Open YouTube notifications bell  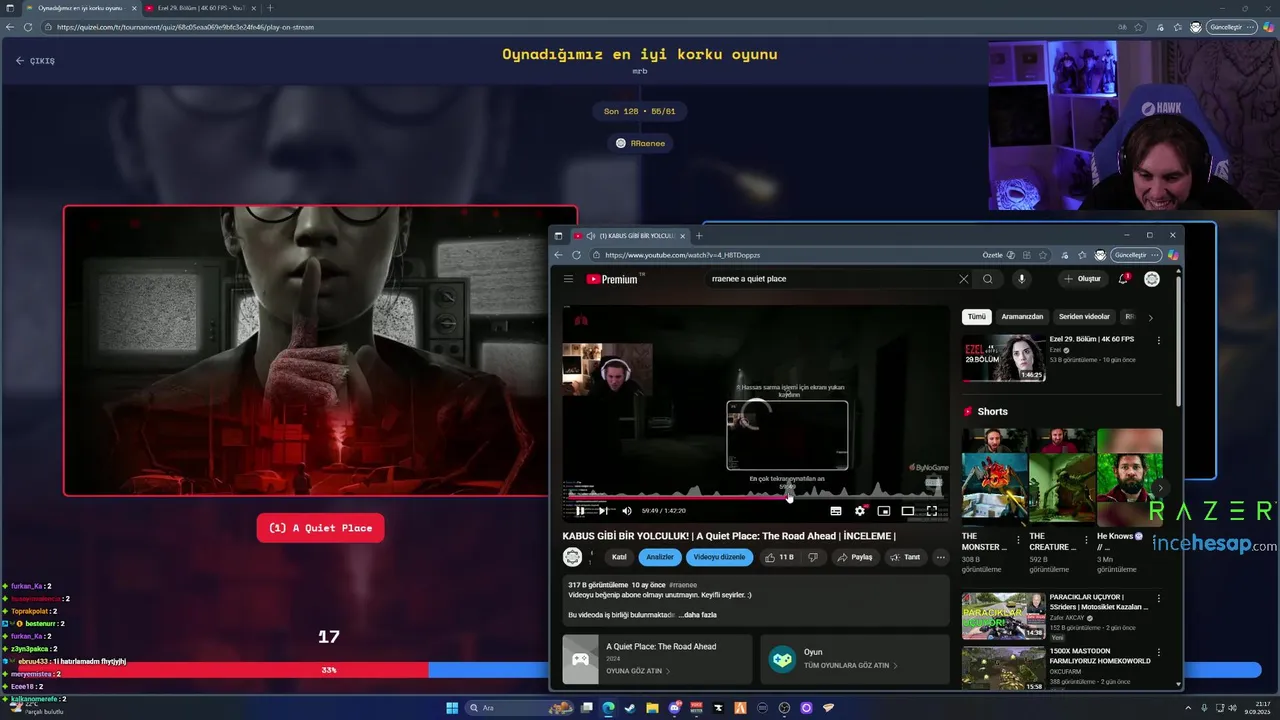pyautogui.click(x=1123, y=279)
